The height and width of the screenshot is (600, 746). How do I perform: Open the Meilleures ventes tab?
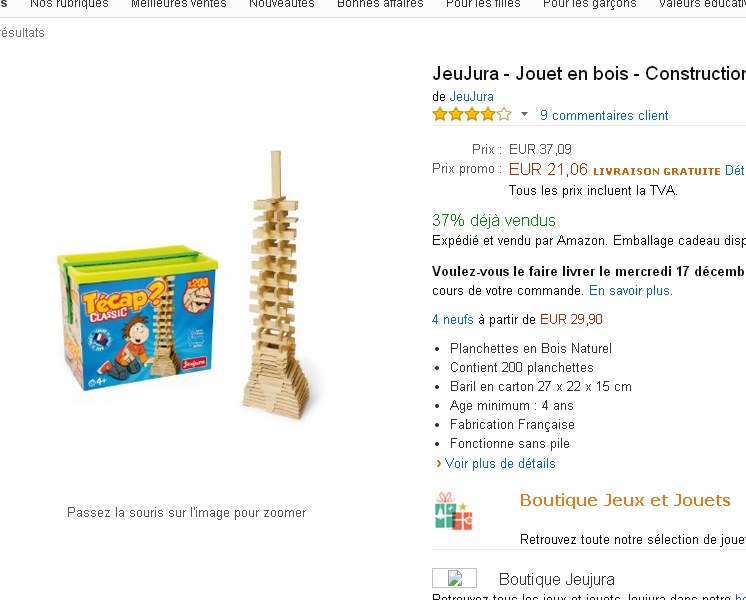point(178,4)
